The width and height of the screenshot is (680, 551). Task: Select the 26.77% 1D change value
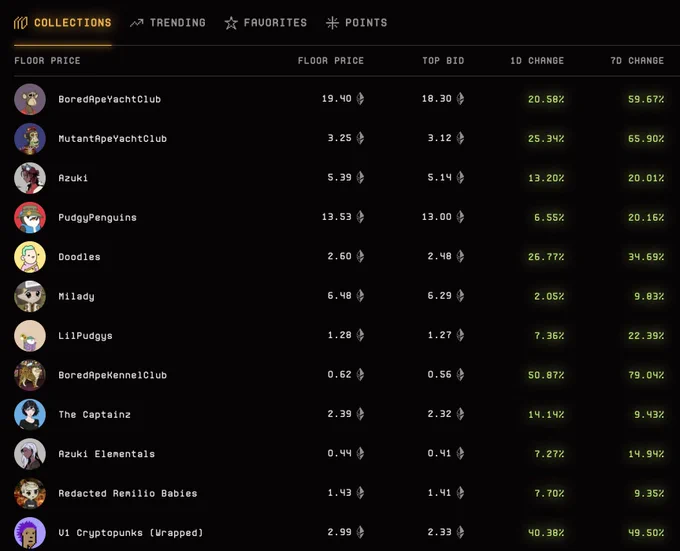click(546, 257)
